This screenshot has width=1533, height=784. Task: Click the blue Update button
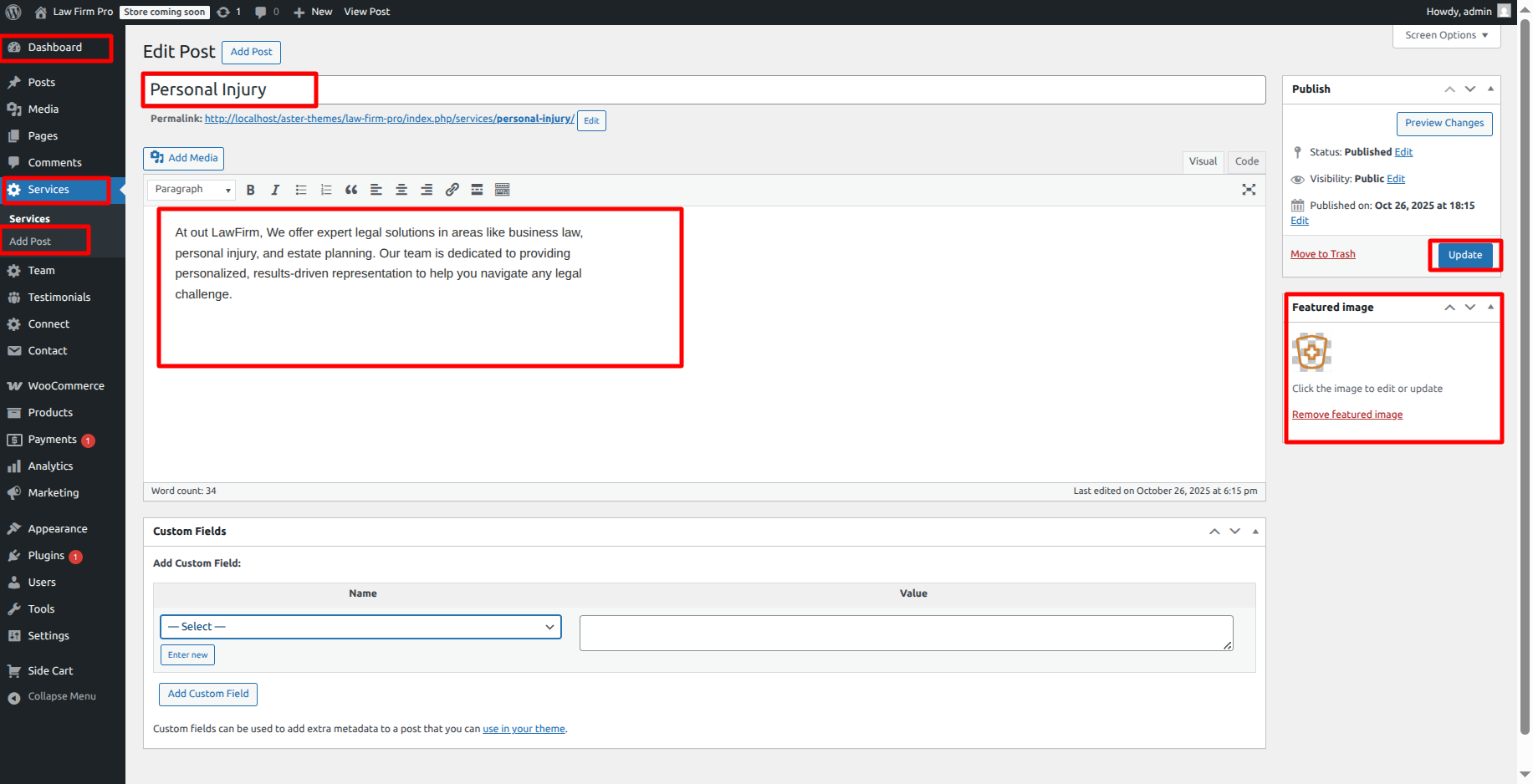pos(1464,255)
